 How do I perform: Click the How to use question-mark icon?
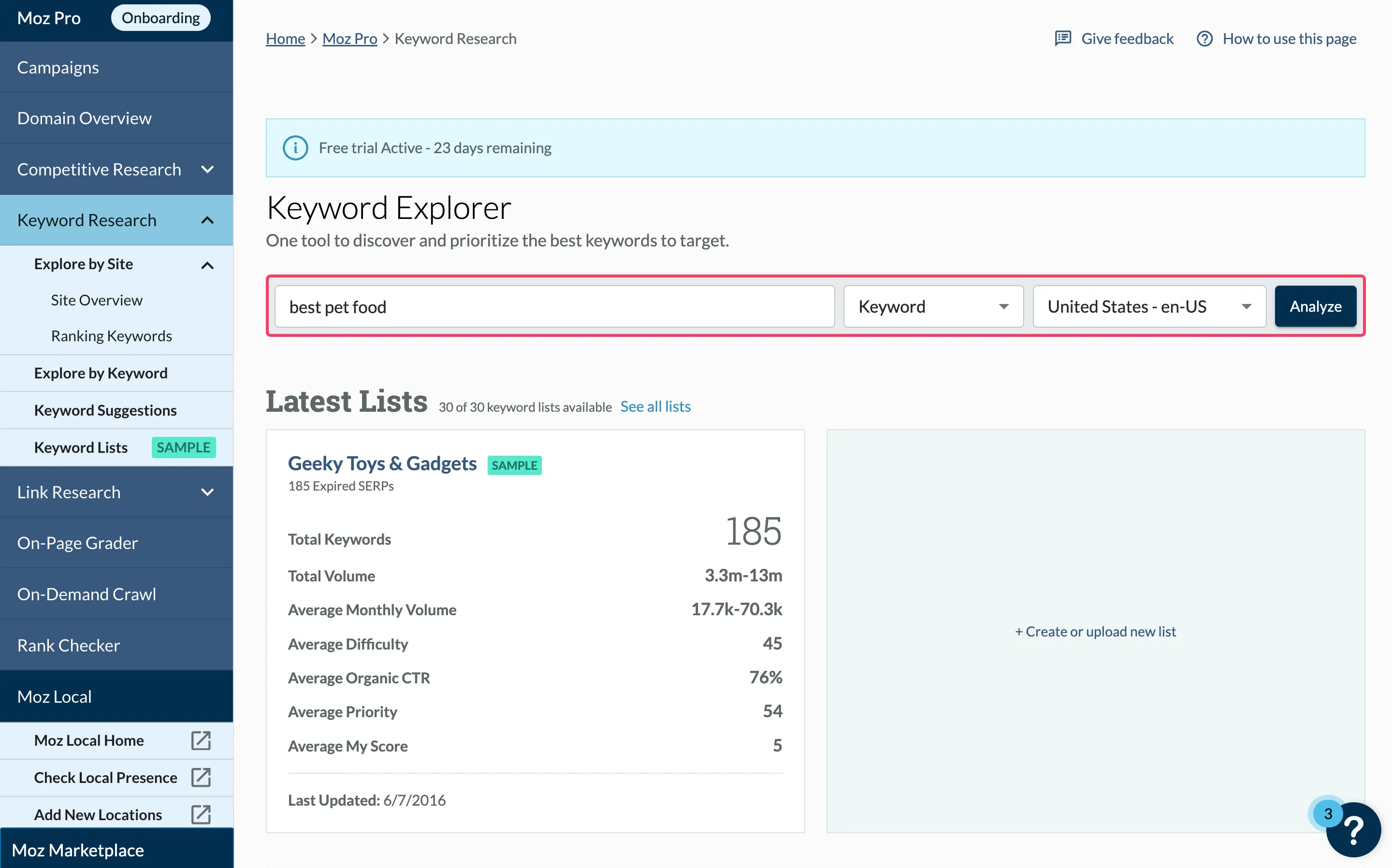[1204, 39]
